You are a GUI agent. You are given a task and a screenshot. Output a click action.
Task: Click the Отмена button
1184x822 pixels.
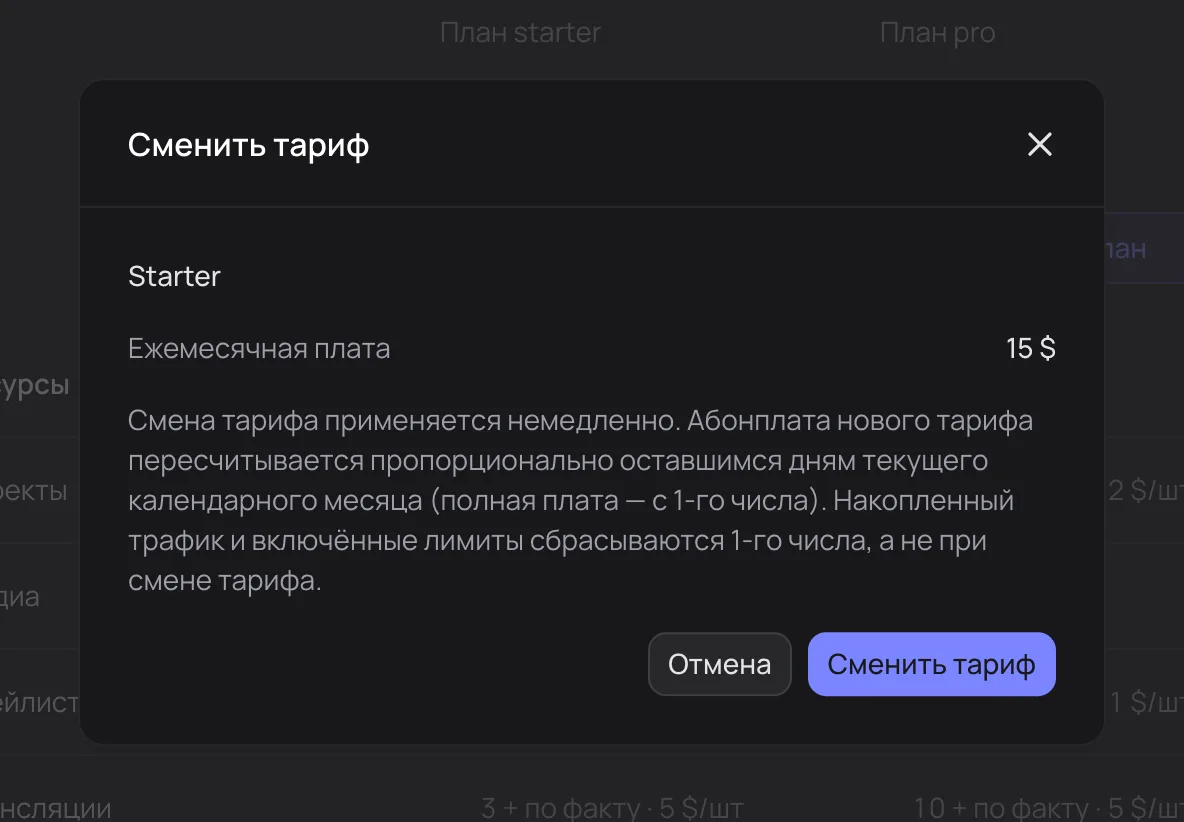tap(720, 664)
